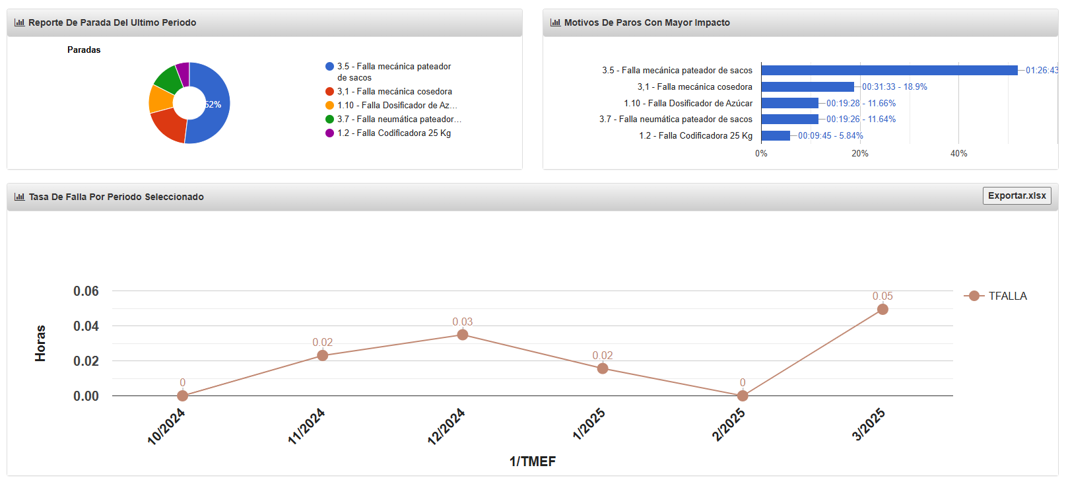
Task: Click the TFALLA legend marker icon
Action: [973, 296]
